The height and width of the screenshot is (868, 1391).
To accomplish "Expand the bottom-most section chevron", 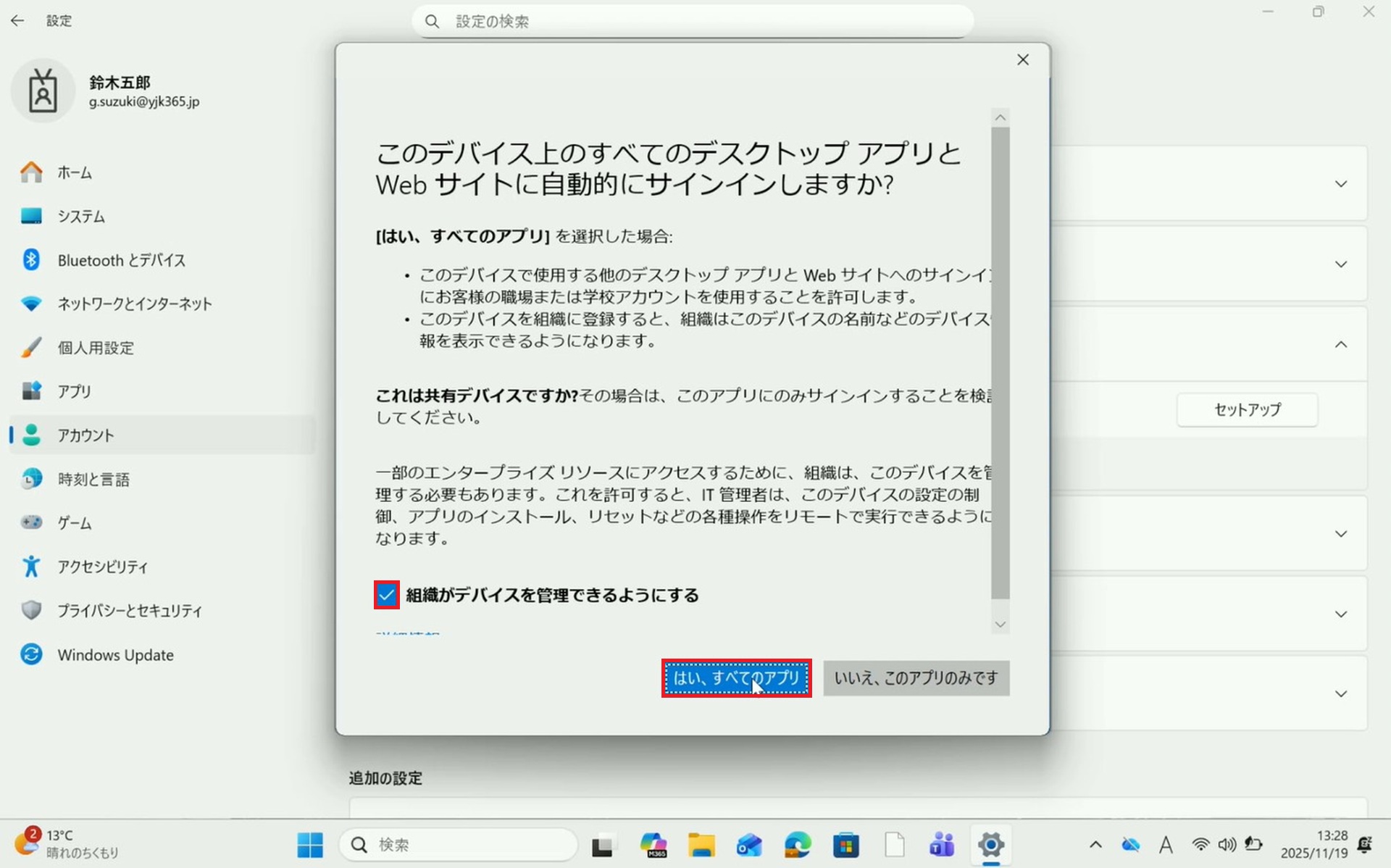I will point(1340,694).
